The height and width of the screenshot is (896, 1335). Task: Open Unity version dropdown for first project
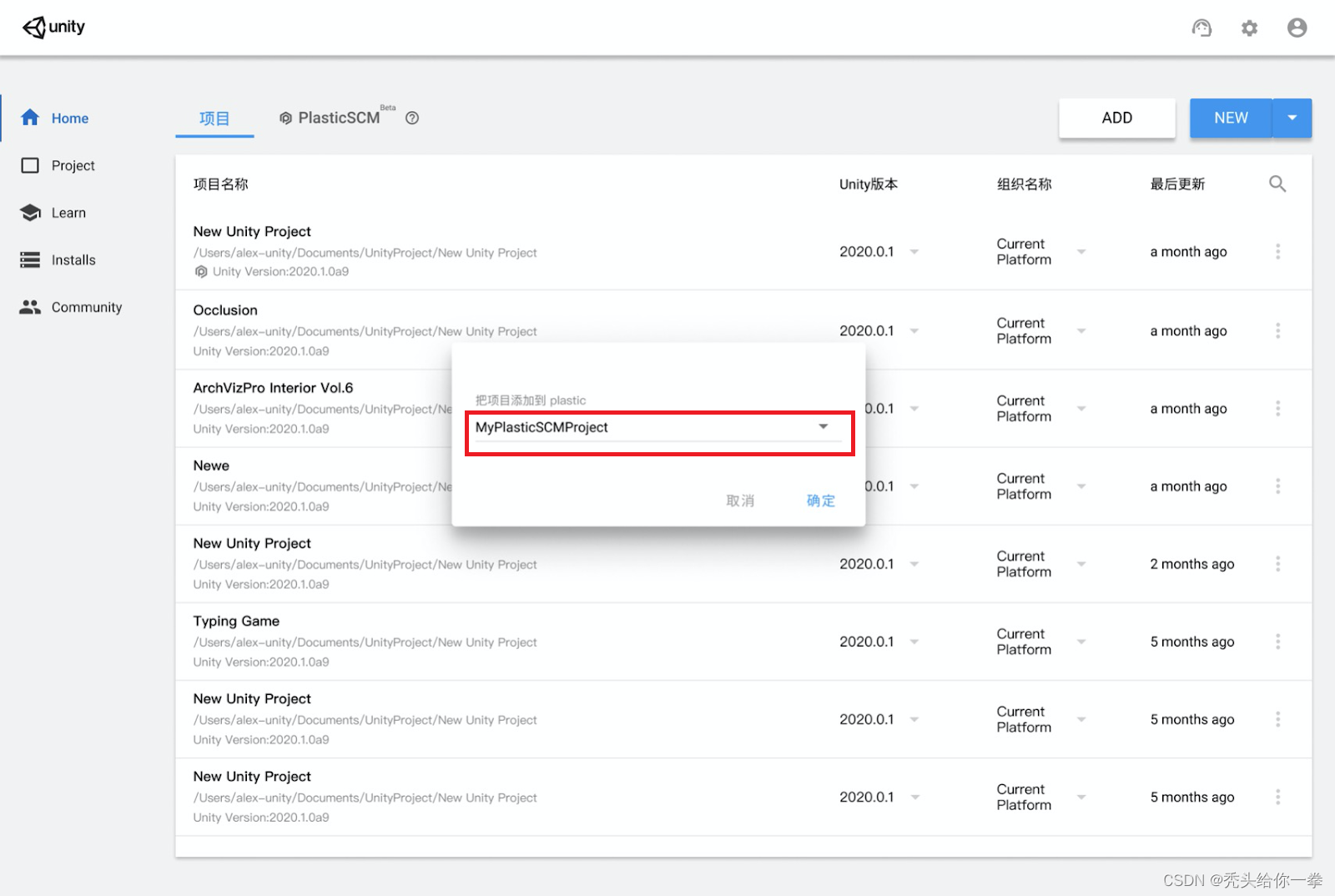914,252
